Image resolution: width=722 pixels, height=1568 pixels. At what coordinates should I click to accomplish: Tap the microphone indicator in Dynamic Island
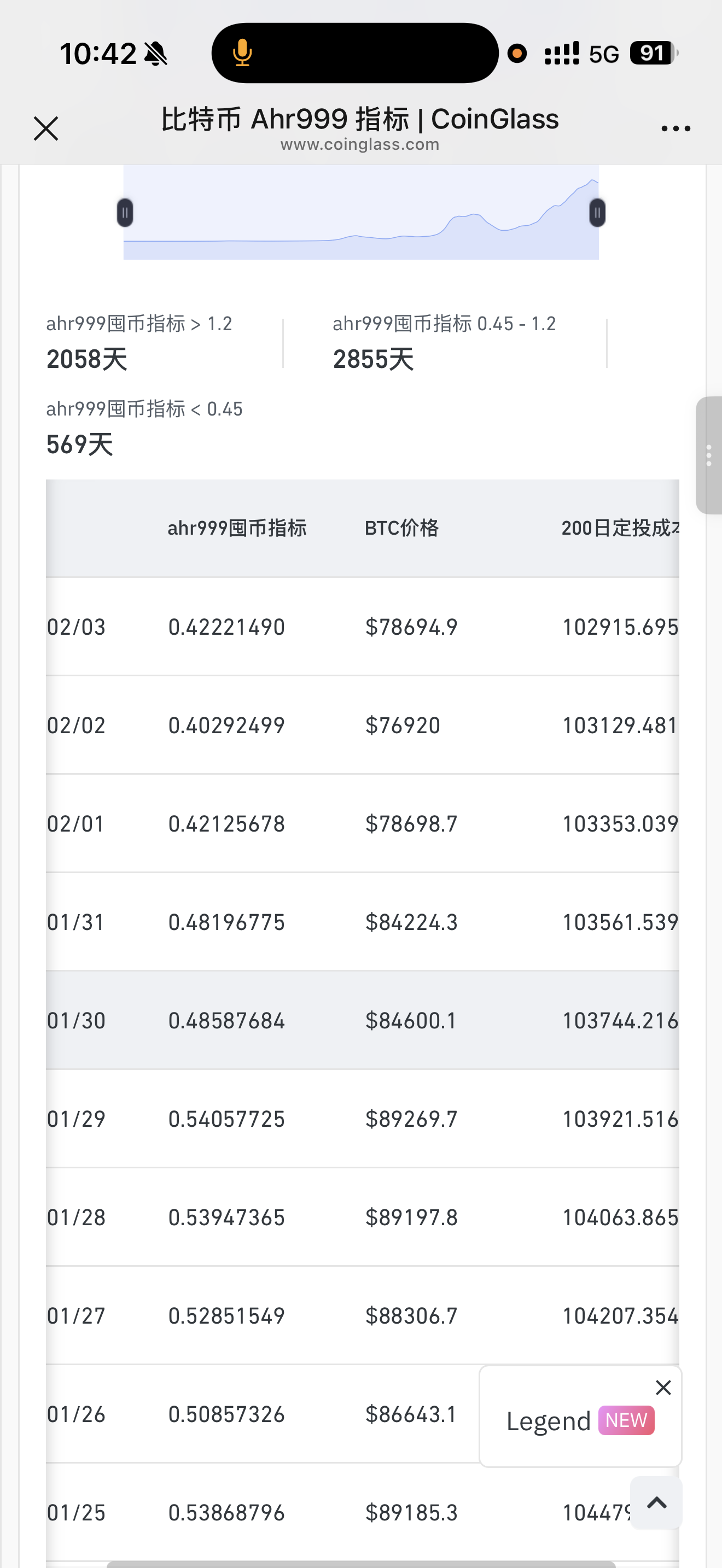242,53
